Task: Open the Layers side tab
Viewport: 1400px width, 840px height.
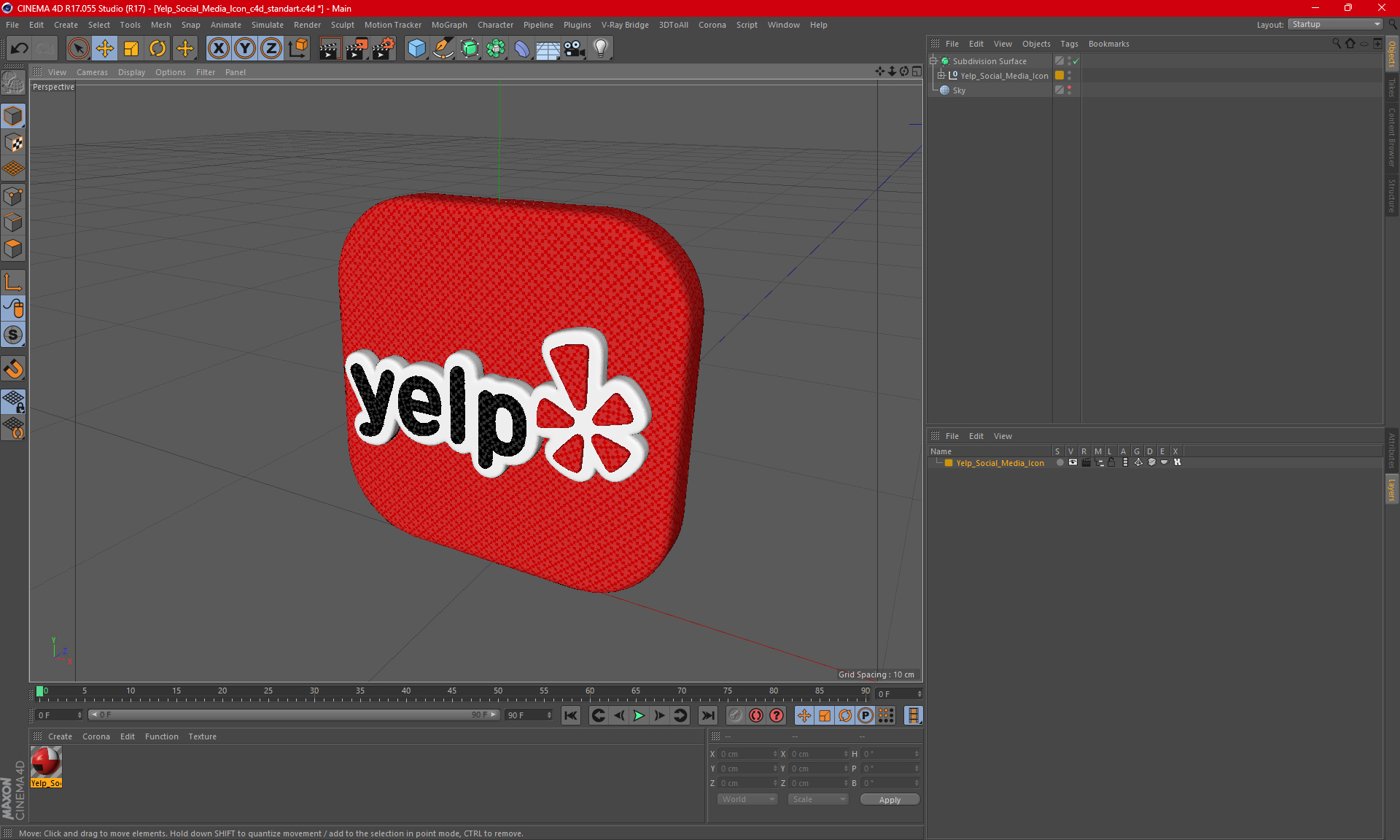Action: 1392,489
